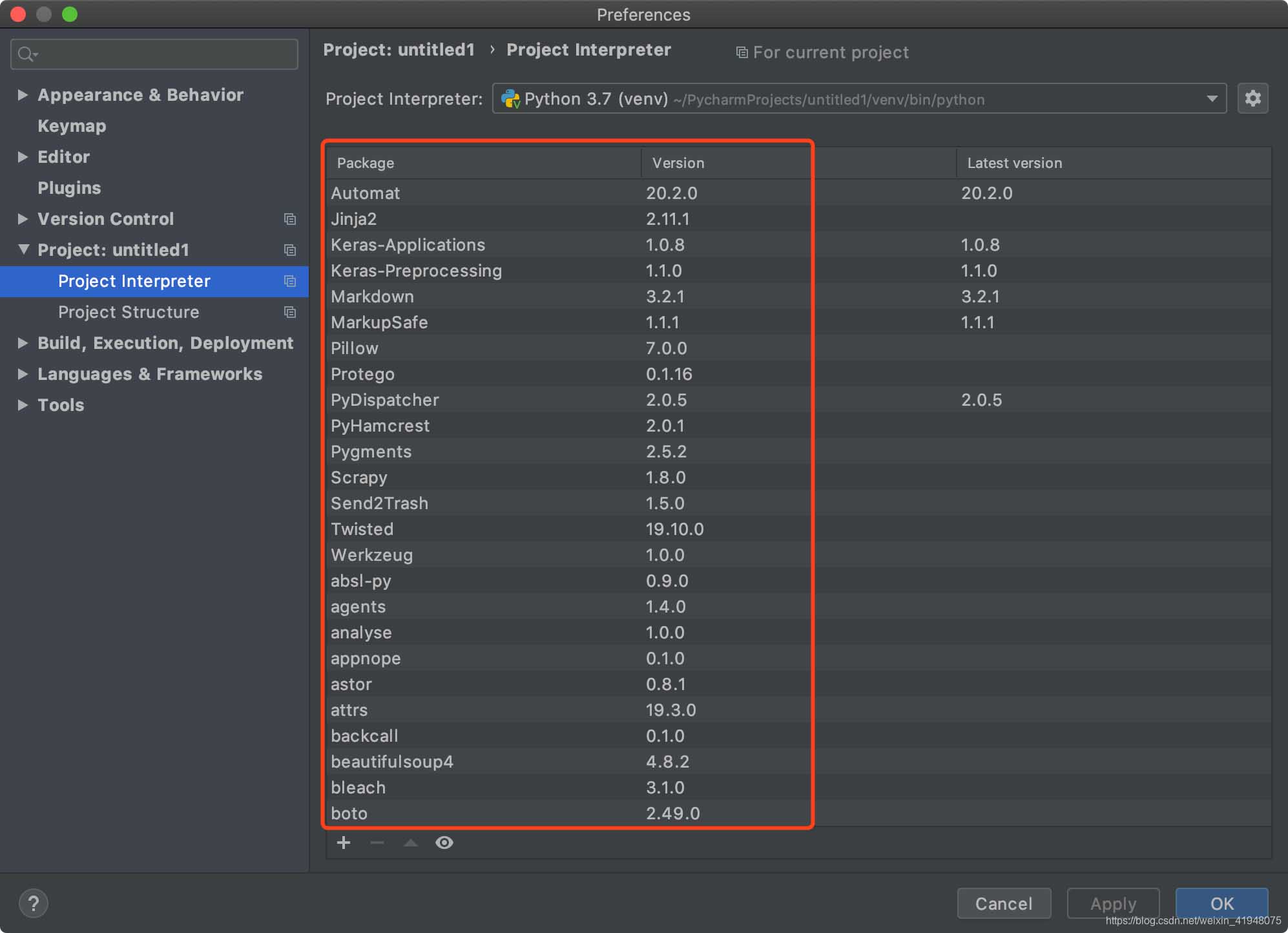
Task: Select the Pillow package row
Action: pyautogui.click(x=799, y=348)
